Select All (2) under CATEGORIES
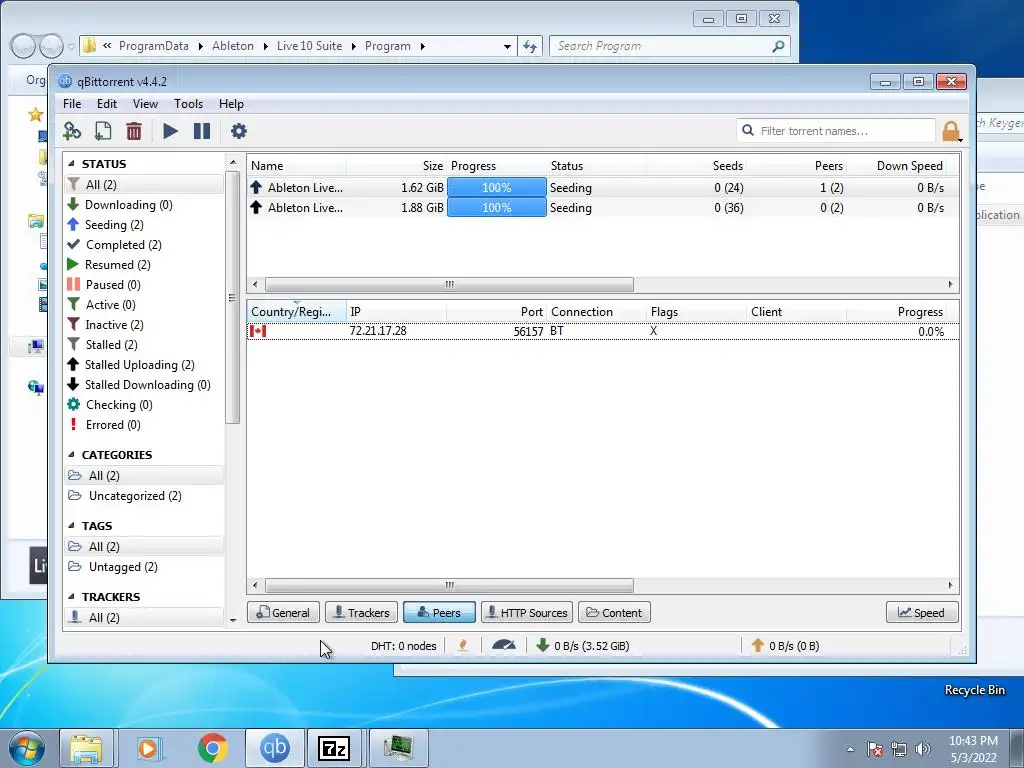This screenshot has height=768, width=1024. click(144, 475)
